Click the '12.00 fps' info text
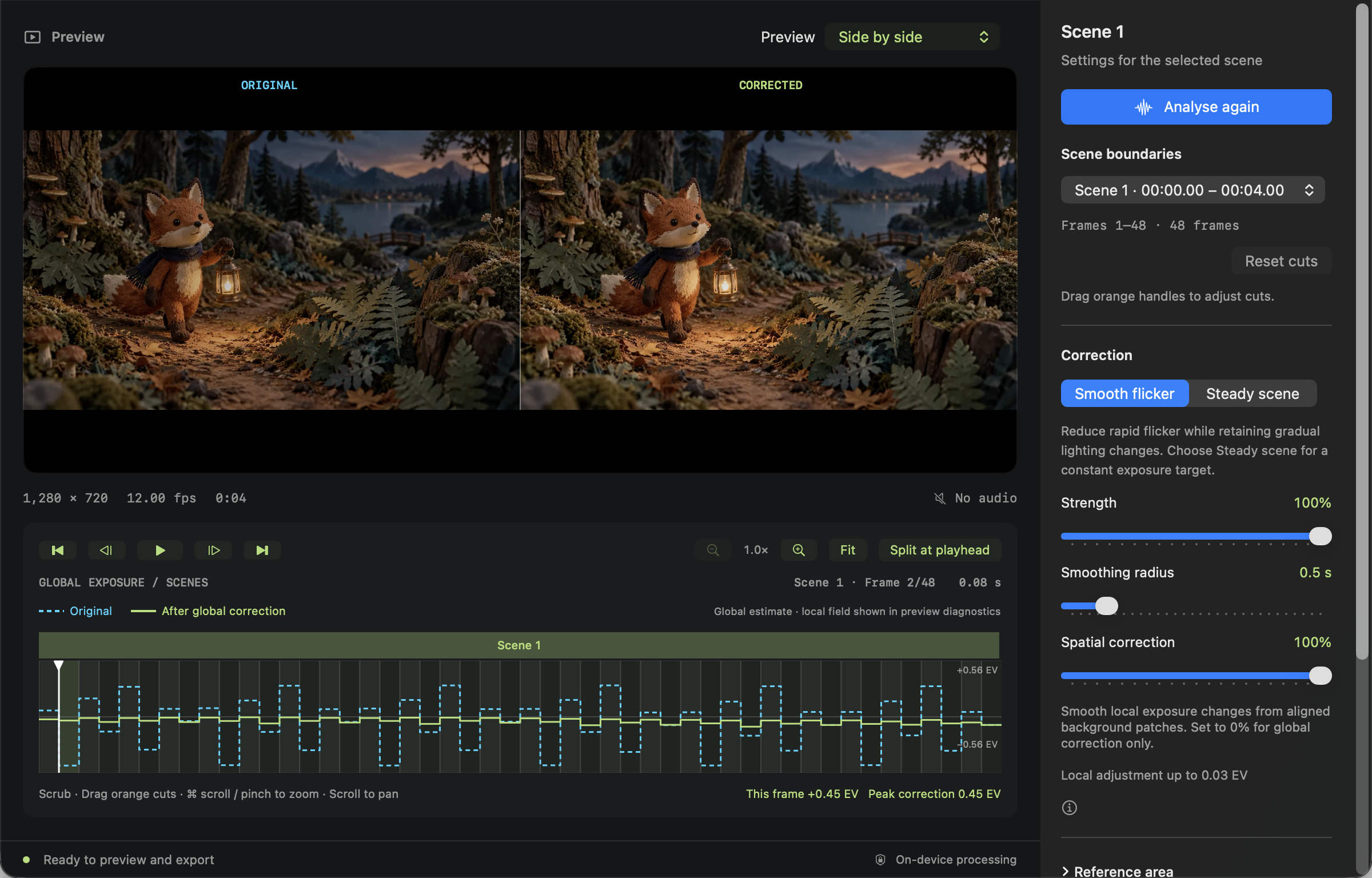The image size is (1372, 878). coord(161,498)
